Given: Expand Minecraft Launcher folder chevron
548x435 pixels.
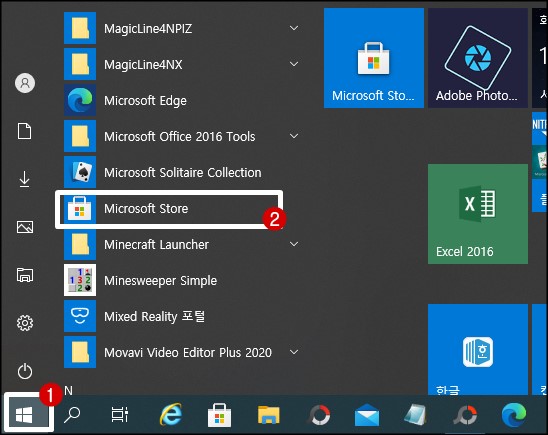Looking at the screenshot, I should click(x=294, y=244).
